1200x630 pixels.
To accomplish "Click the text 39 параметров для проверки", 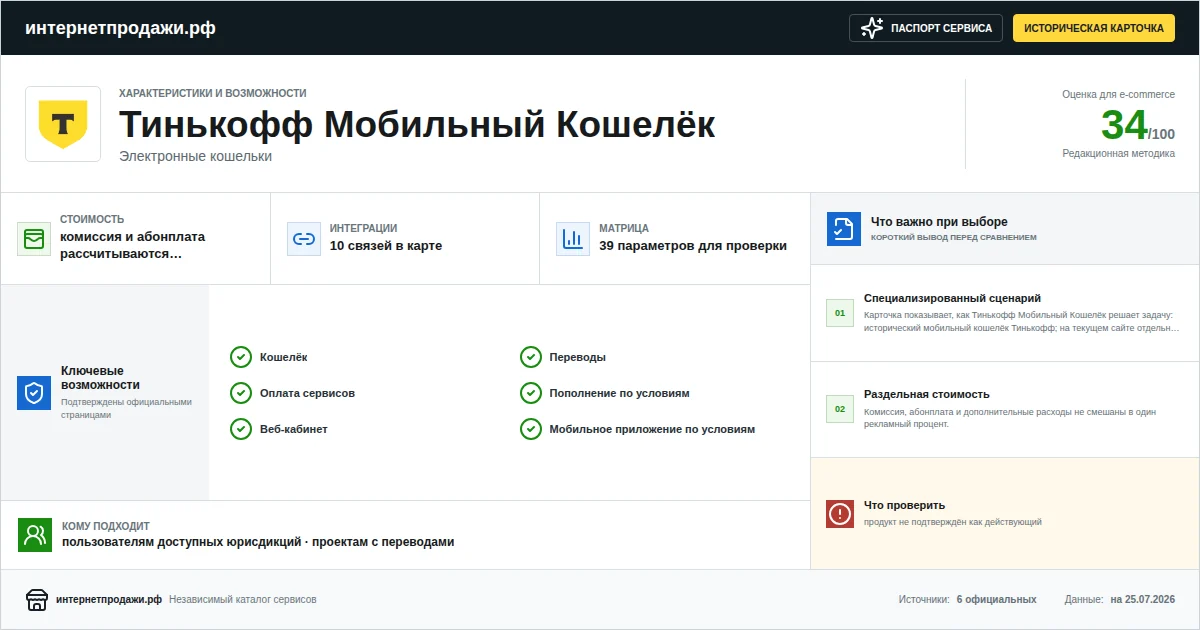I will pyautogui.click(x=693, y=246).
